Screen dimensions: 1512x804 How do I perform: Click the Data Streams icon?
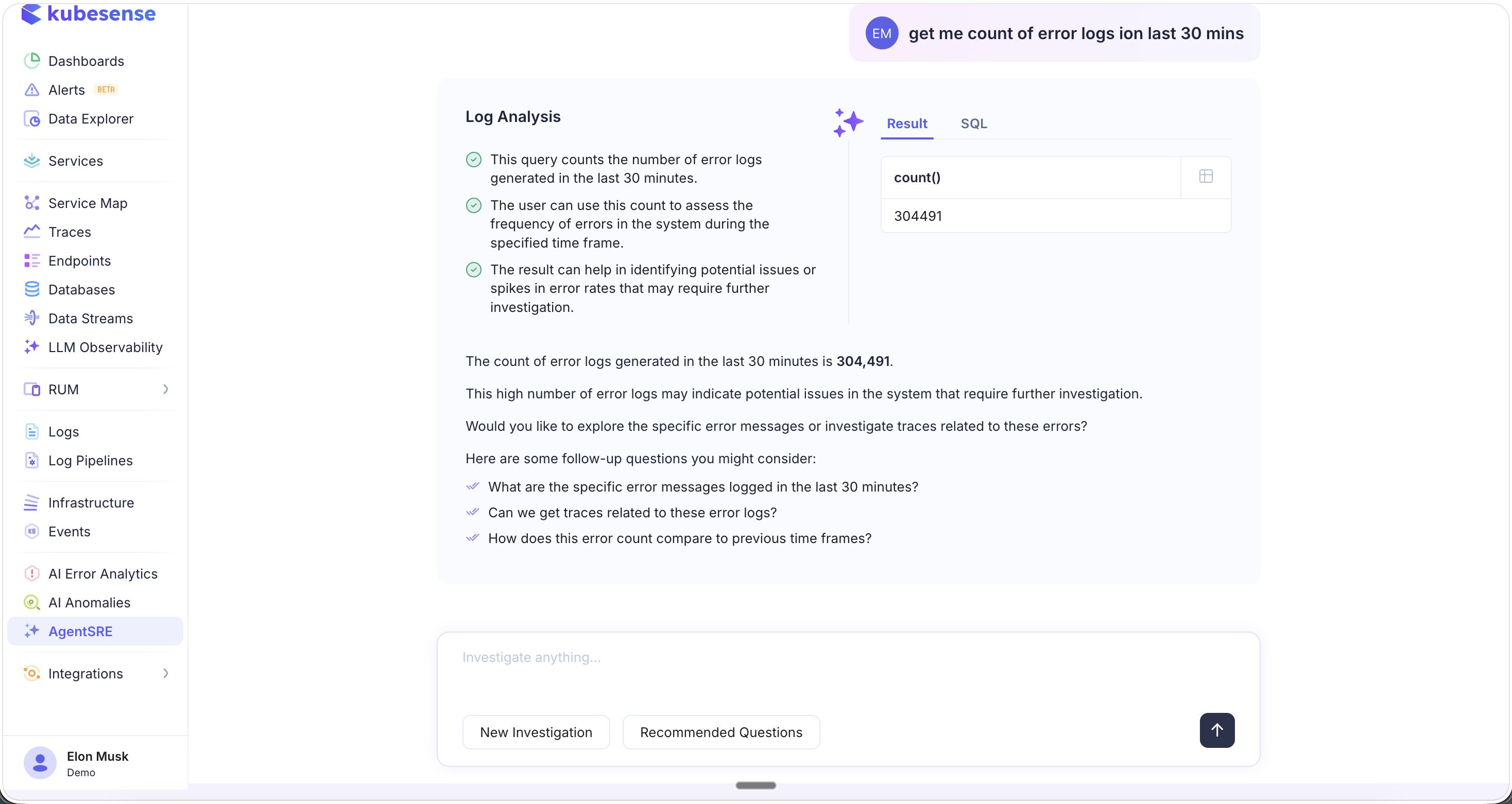pyautogui.click(x=32, y=318)
